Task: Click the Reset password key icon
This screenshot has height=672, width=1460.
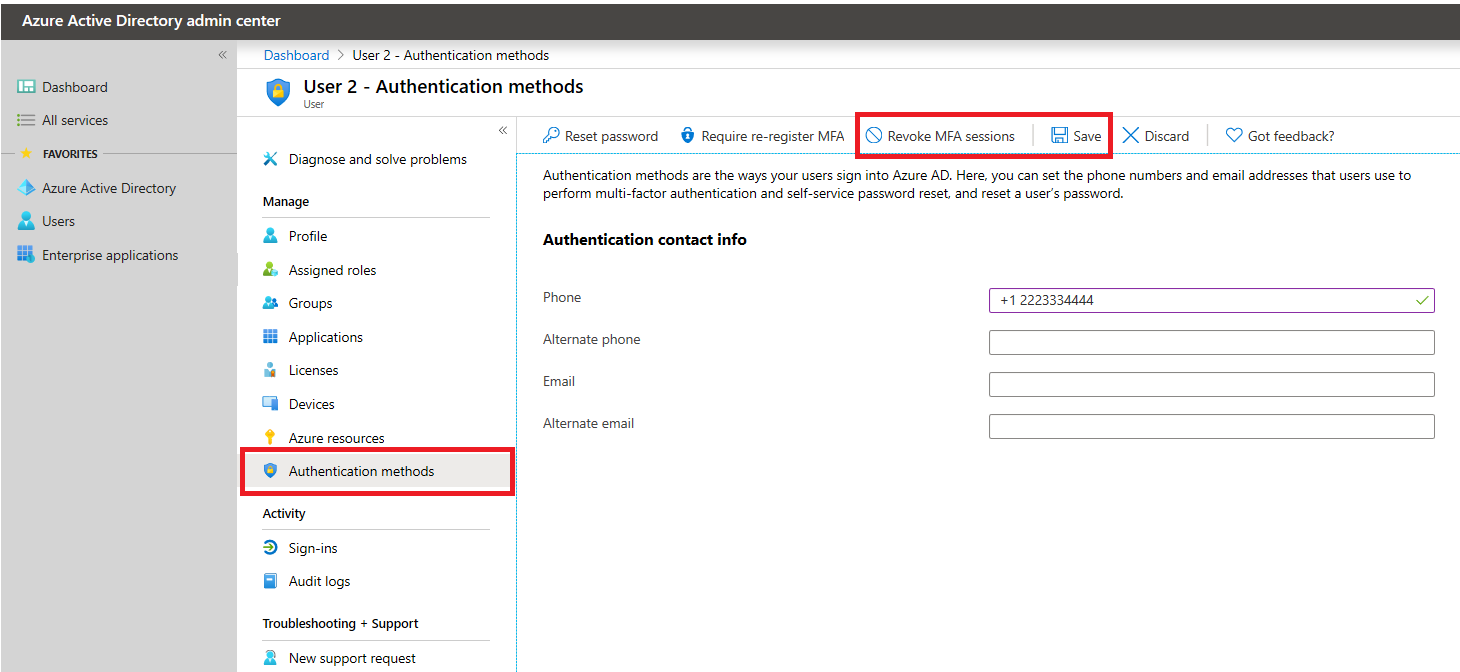Action: (551, 136)
